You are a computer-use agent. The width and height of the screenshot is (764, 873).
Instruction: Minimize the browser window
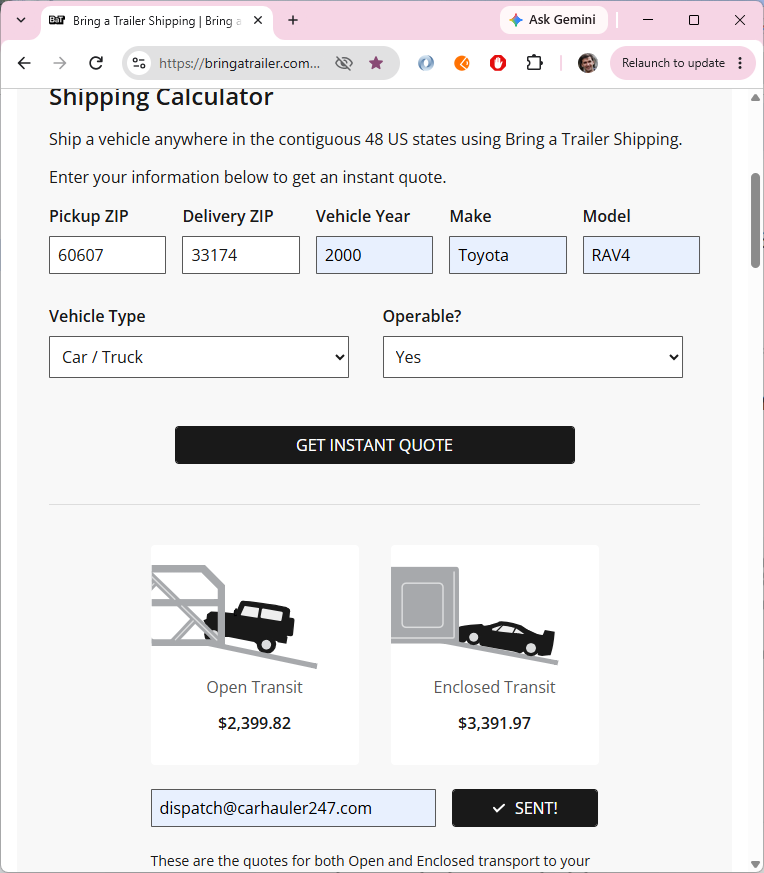(648, 20)
